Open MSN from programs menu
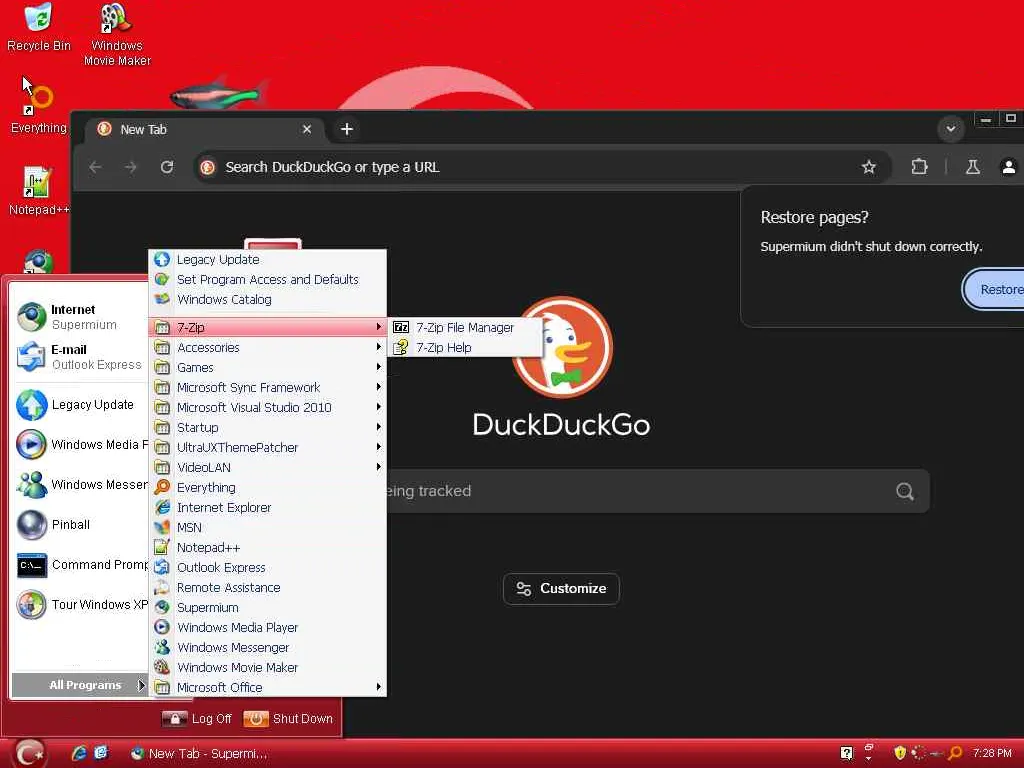 [268, 528]
